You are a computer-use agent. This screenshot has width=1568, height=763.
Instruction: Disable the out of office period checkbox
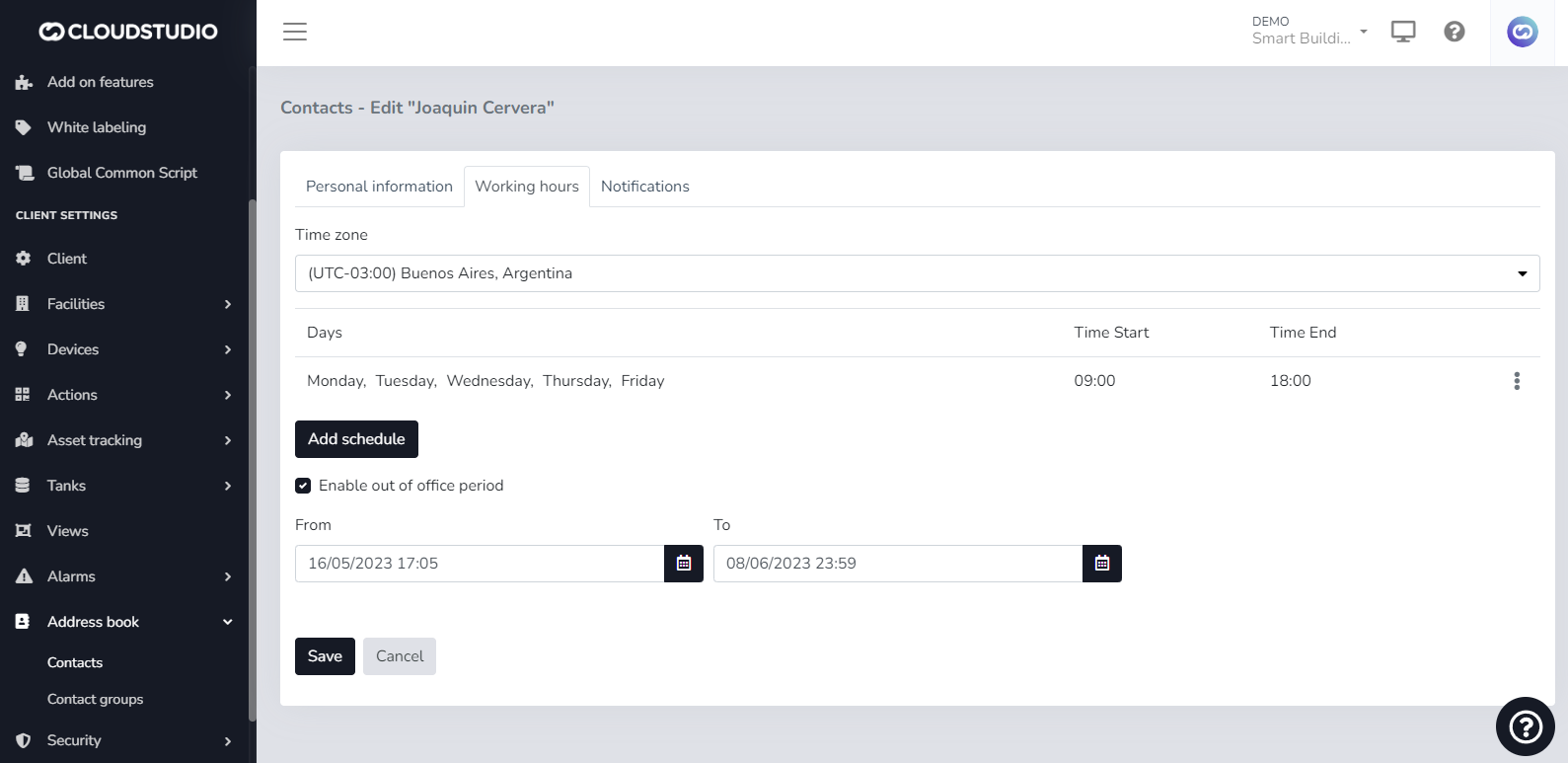tap(303, 486)
